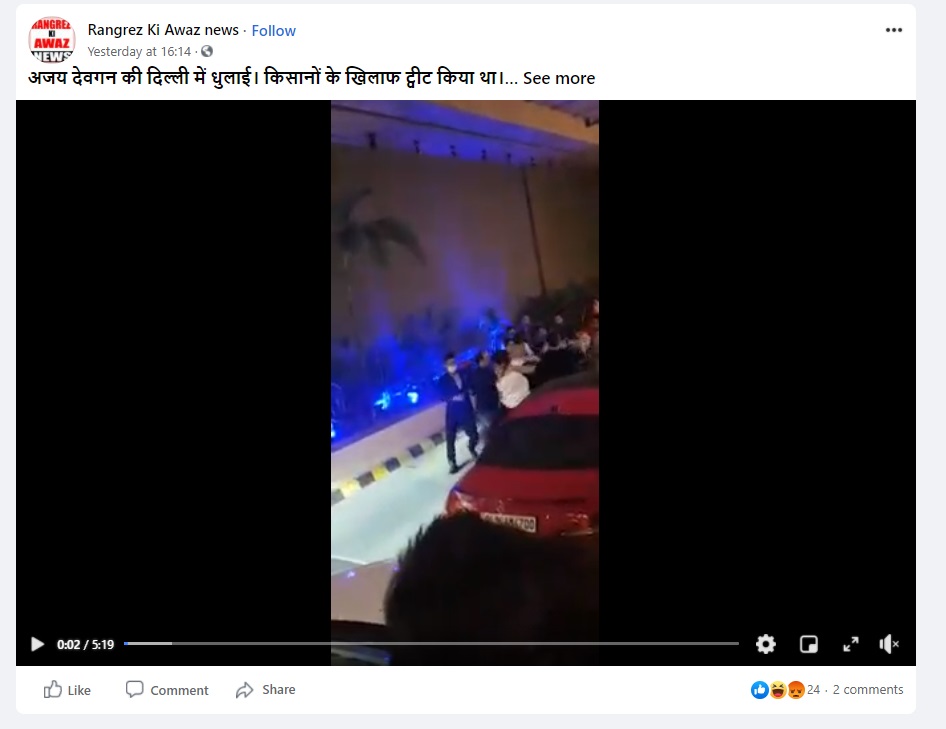946x729 pixels.
Task: Share the post
Action: [265, 690]
